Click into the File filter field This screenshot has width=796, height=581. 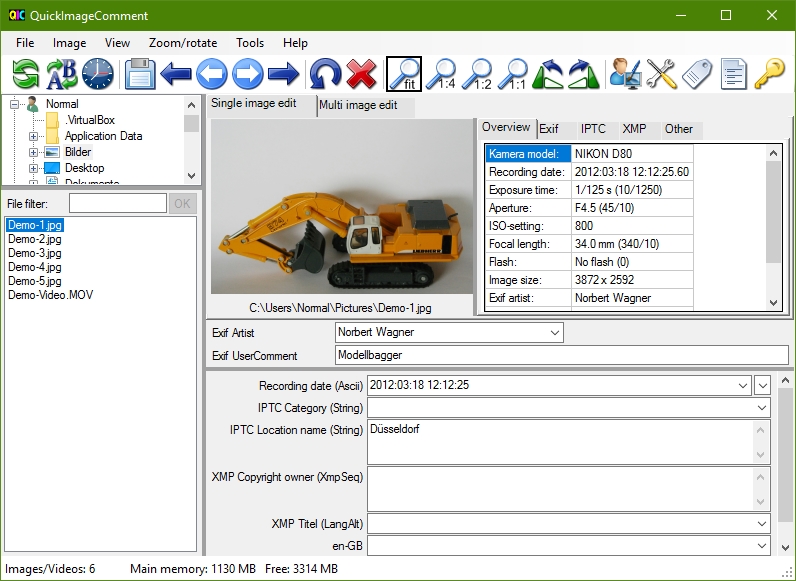(x=118, y=204)
